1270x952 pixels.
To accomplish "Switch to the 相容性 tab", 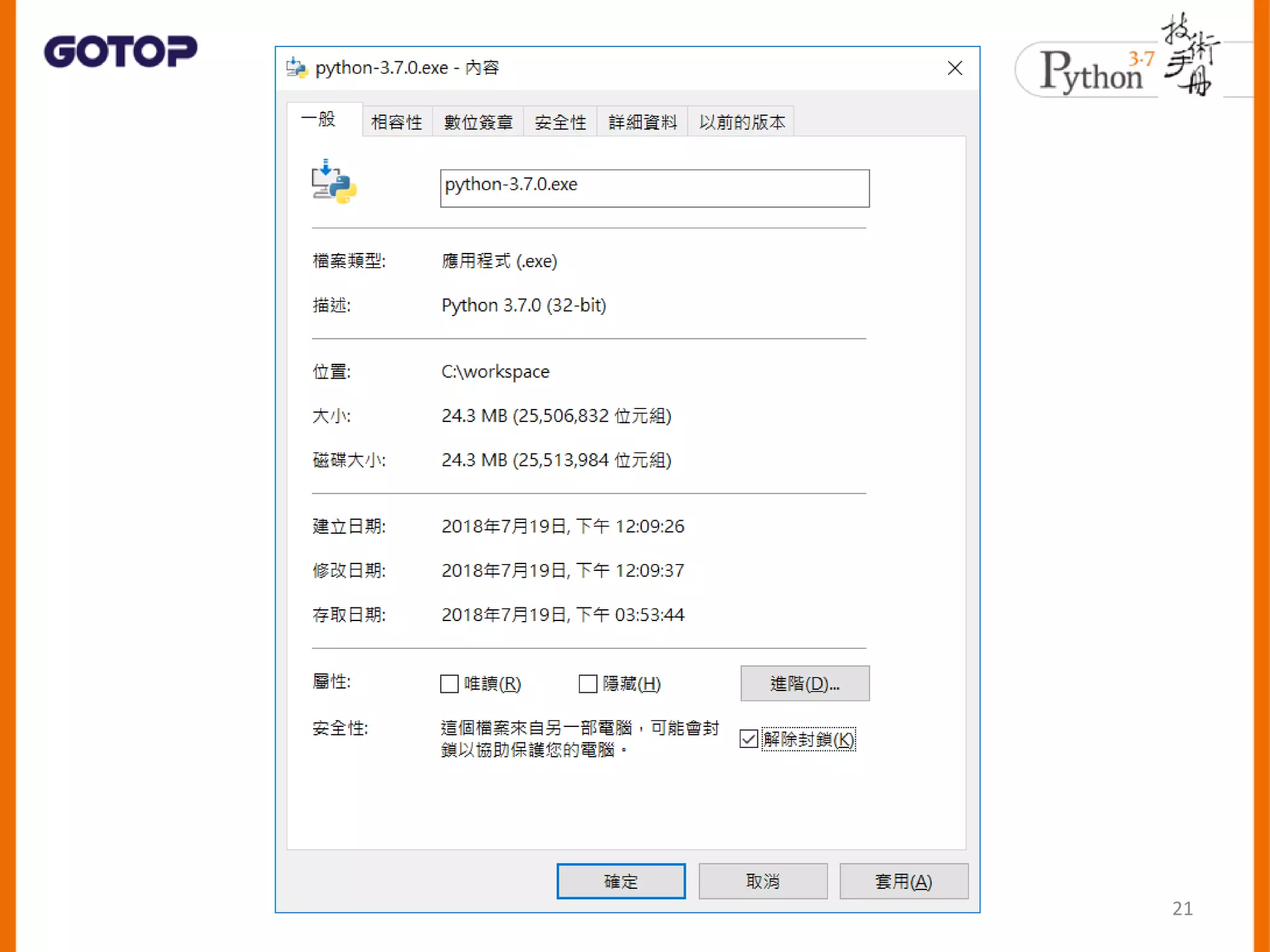I will (x=396, y=122).
